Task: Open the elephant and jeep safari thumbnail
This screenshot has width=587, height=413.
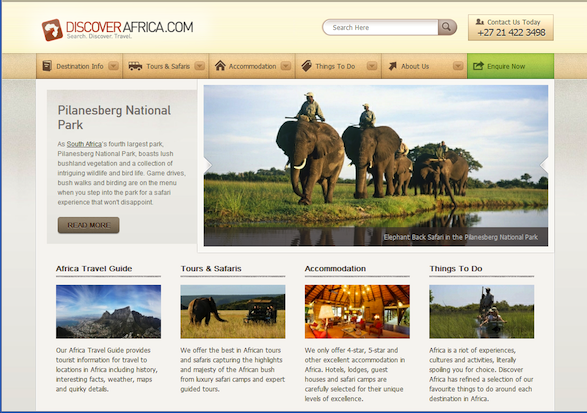Action: point(233,312)
